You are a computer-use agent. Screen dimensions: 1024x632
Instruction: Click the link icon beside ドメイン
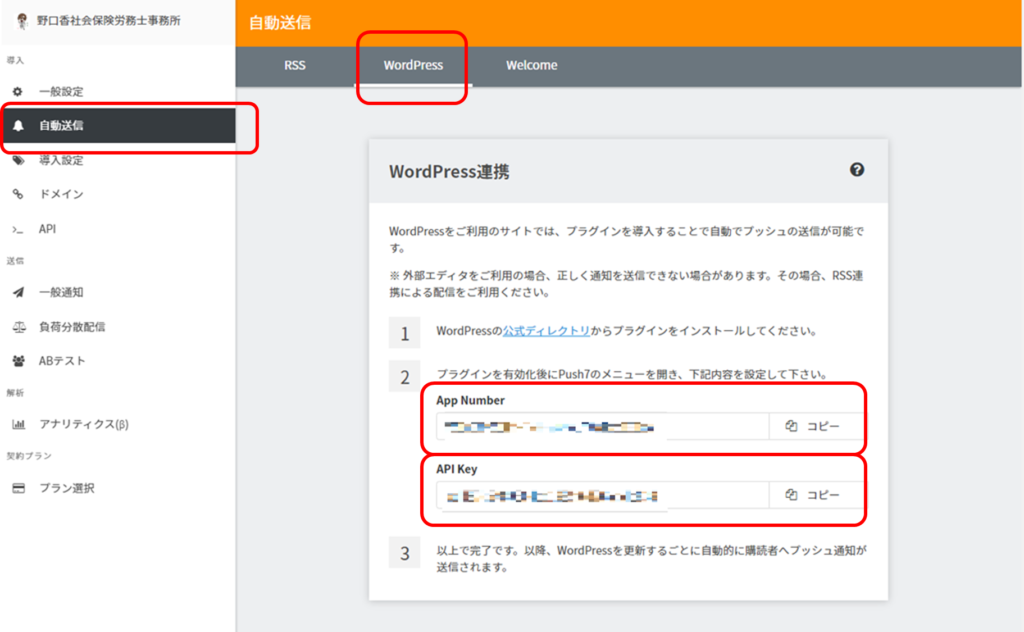[x=18, y=194]
